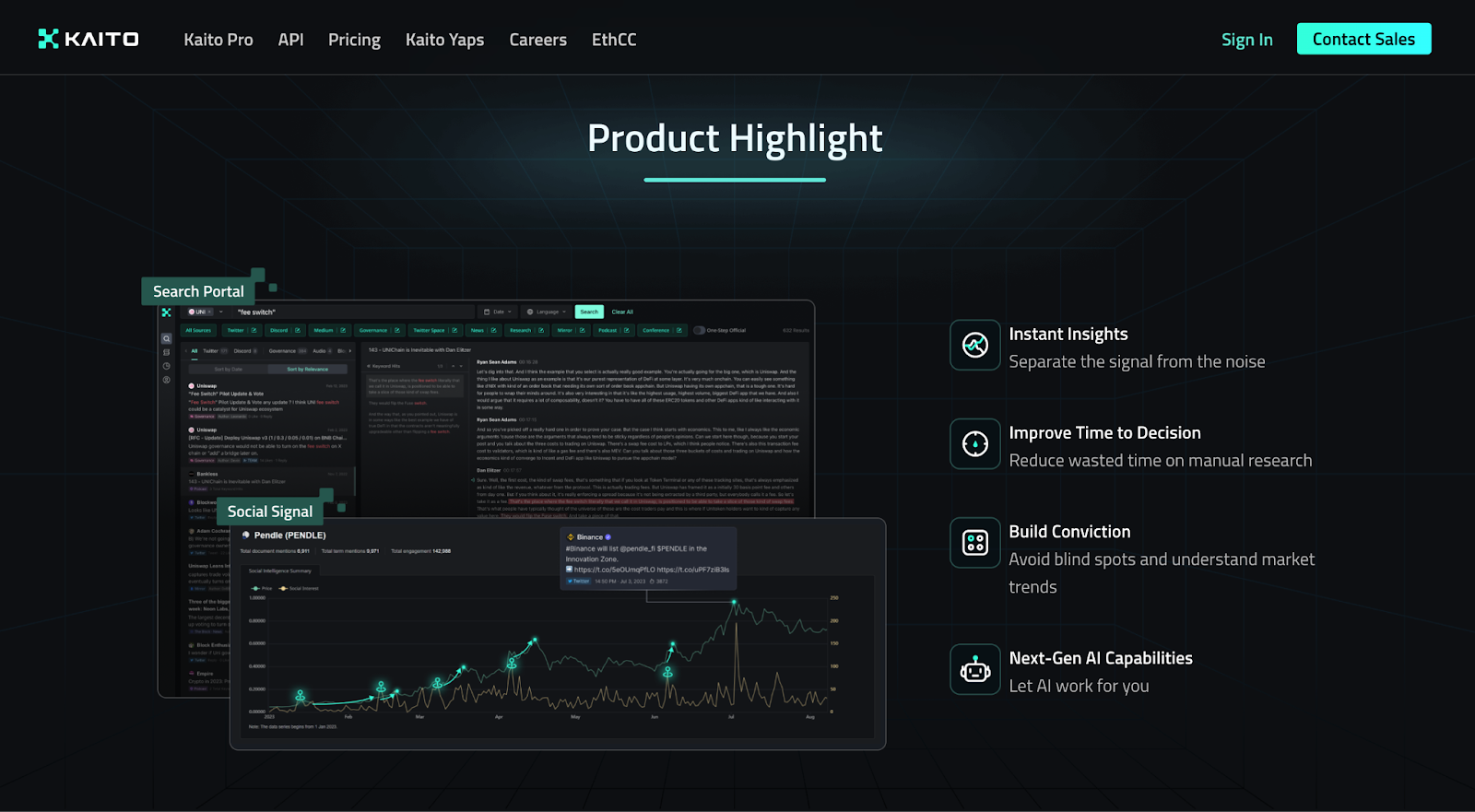Open Conference source pop-out icon
This screenshot has width=1475, height=812.
[x=678, y=330]
